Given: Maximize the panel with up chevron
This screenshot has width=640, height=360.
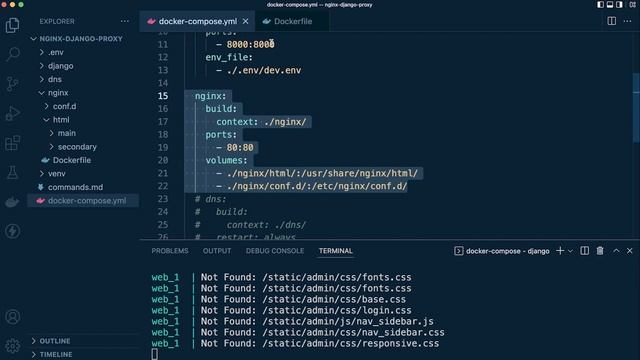Looking at the screenshot, I should (616, 251).
